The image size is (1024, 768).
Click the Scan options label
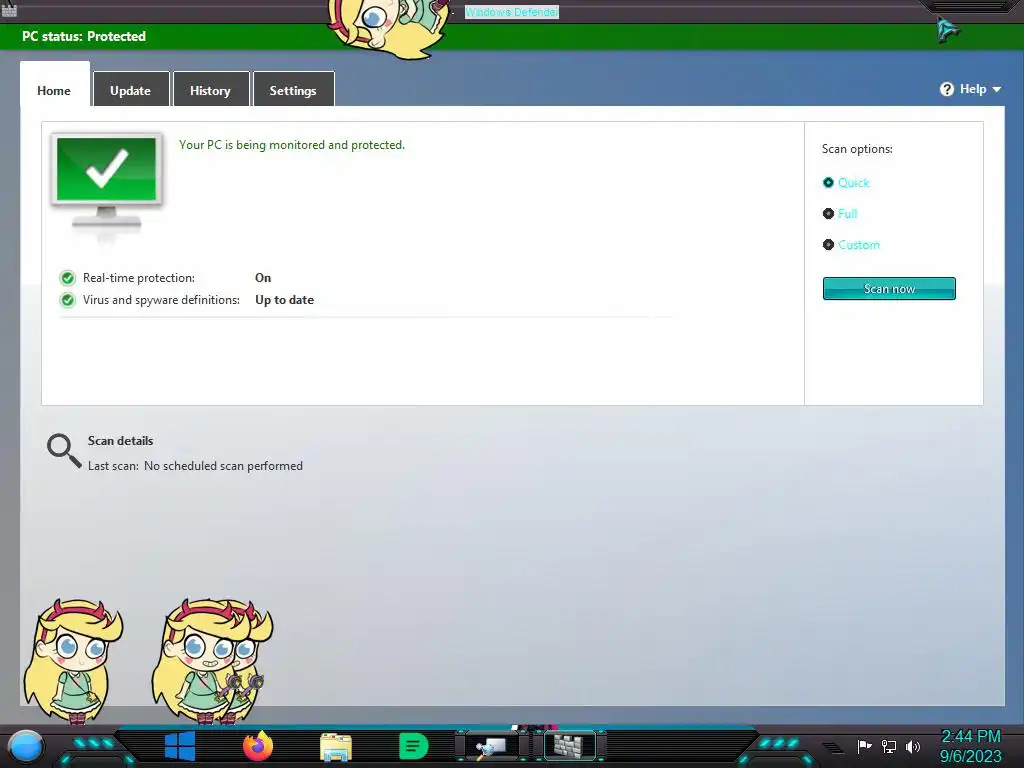[x=857, y=149]
